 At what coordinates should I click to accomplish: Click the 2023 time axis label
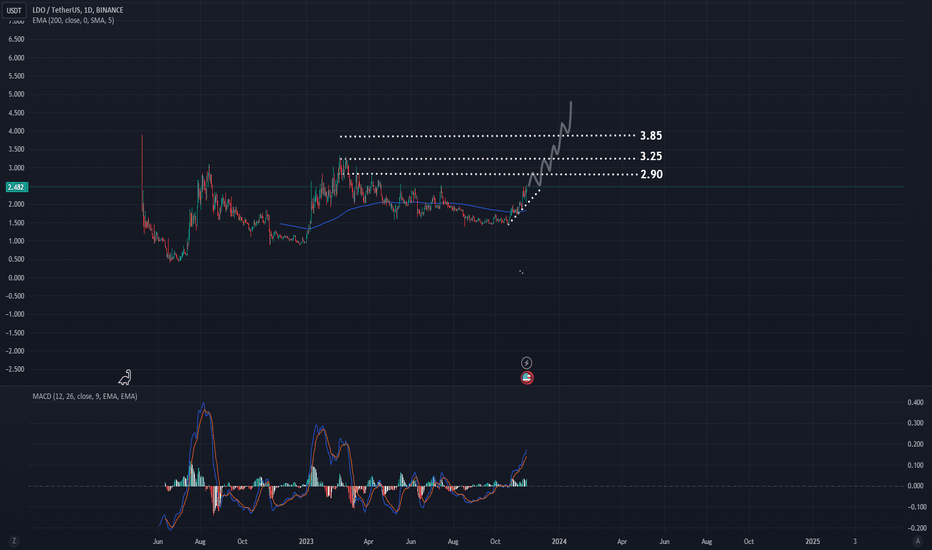pos(306,542)
